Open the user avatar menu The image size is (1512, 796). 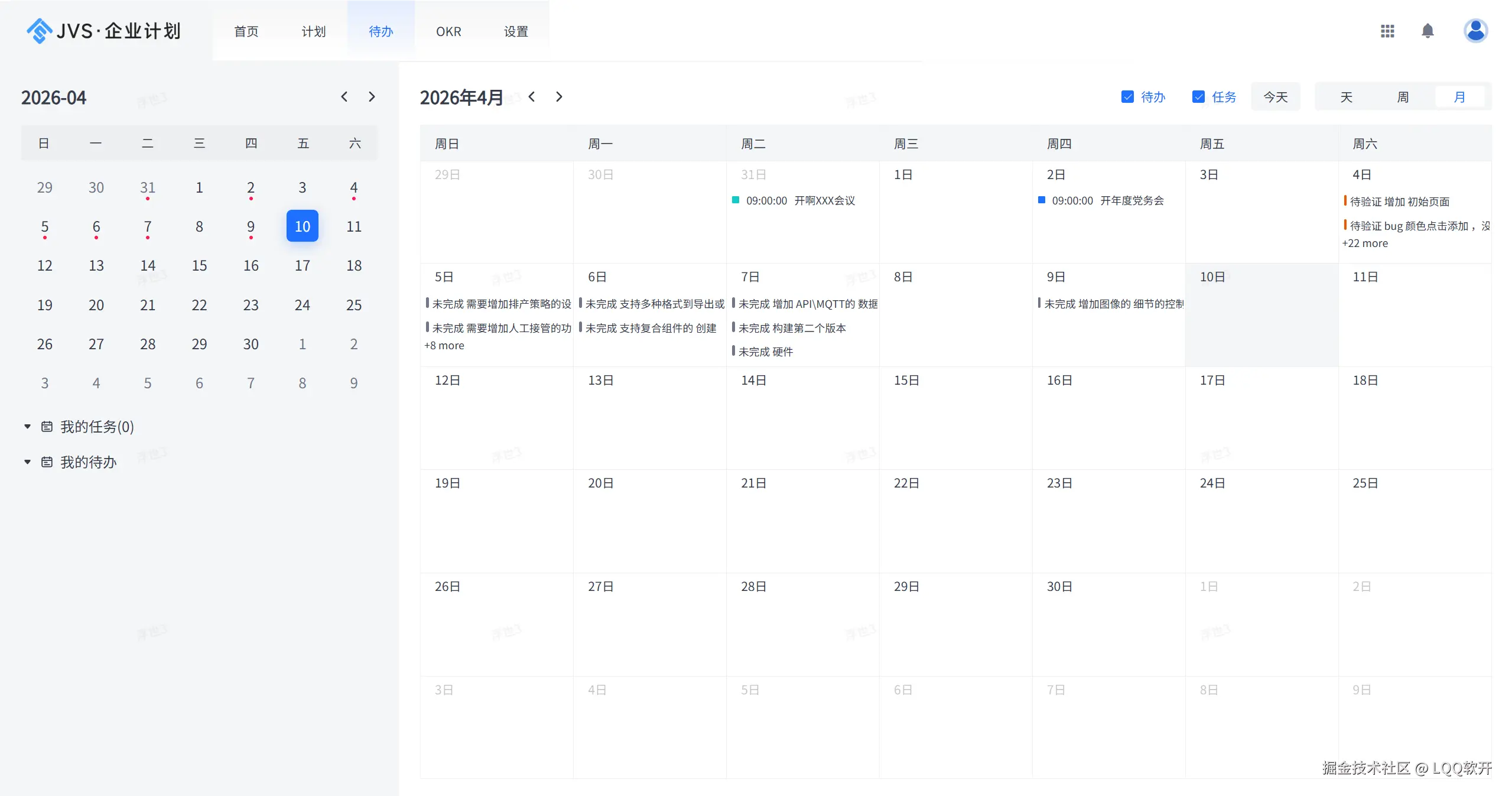click(1475, 31)
